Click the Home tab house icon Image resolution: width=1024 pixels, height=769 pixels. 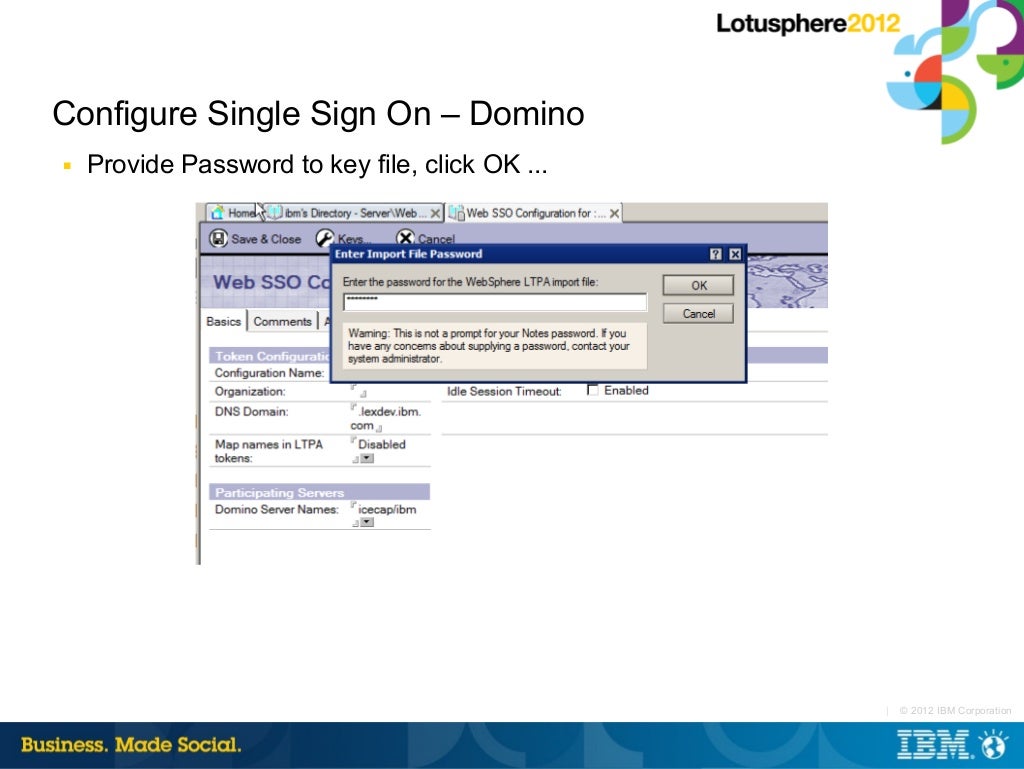[x=217, y=213]
